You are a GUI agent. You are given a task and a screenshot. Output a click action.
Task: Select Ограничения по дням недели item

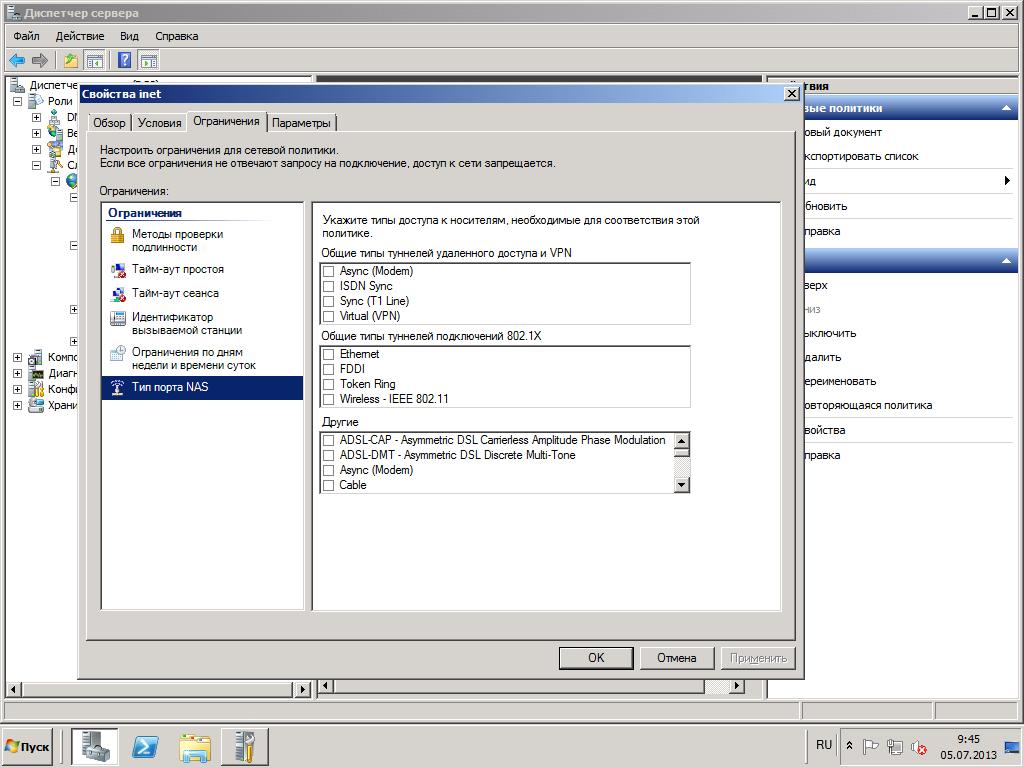[193, 358]
